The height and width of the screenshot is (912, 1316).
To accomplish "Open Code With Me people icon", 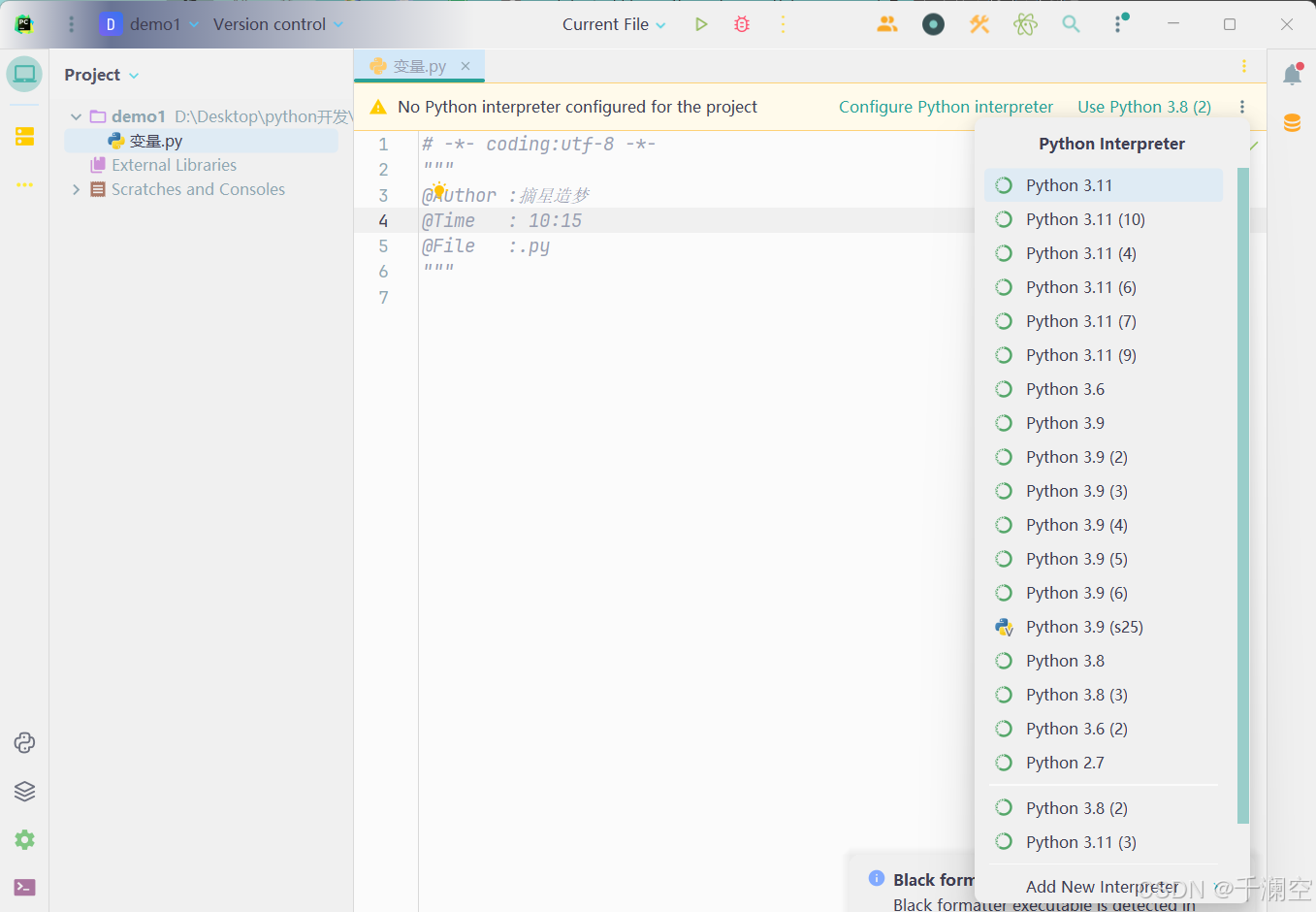I will [x=887, y=24].
